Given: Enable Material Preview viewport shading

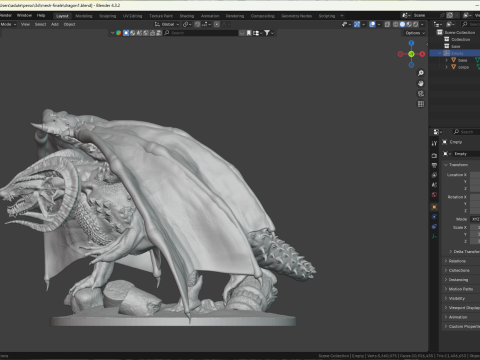Looking at the screenshot, I should (x=409, y=24).
